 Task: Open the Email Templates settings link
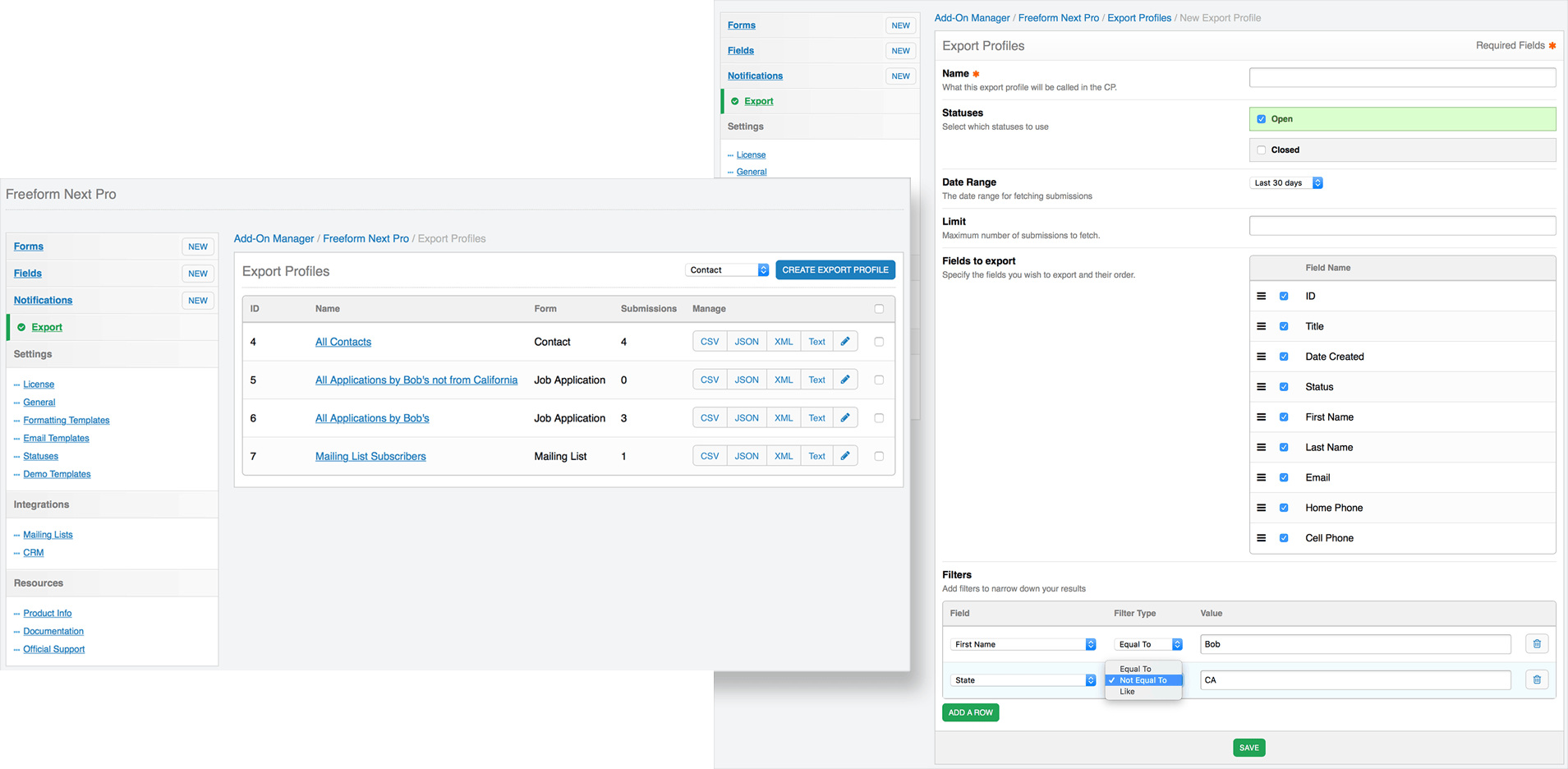56,438
